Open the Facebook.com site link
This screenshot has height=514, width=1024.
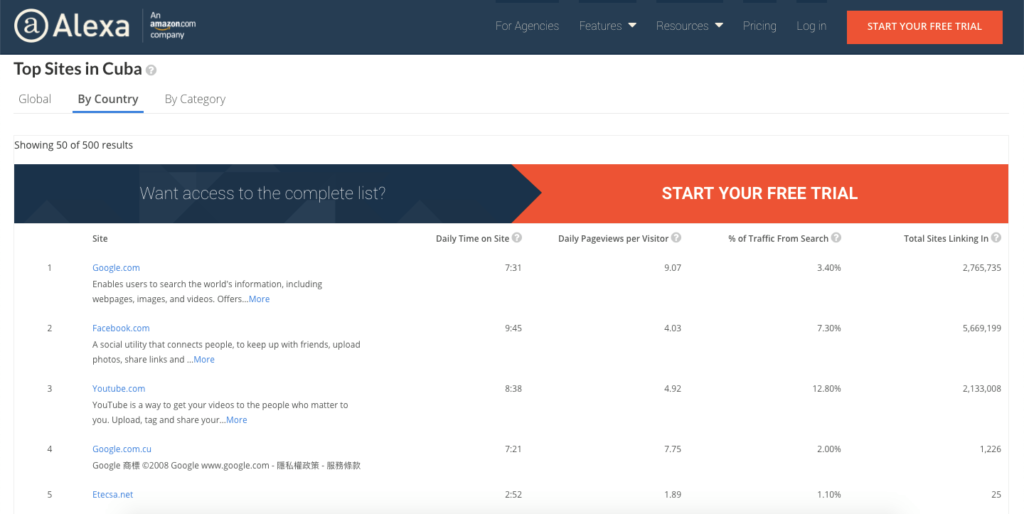(121, 328)
